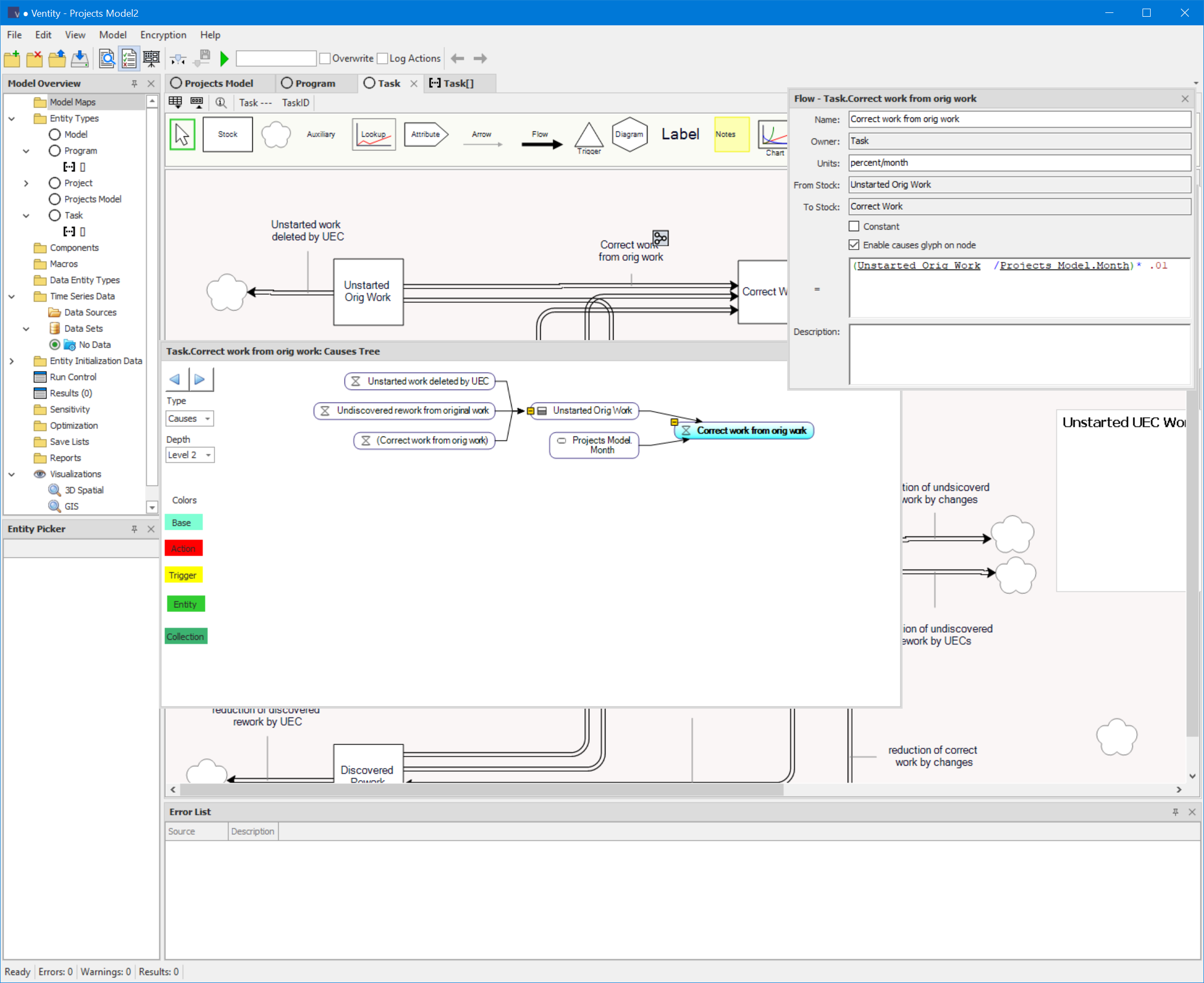Select the Pointer arrow tool in palette
1204x983 pixels.
(182, 134)
